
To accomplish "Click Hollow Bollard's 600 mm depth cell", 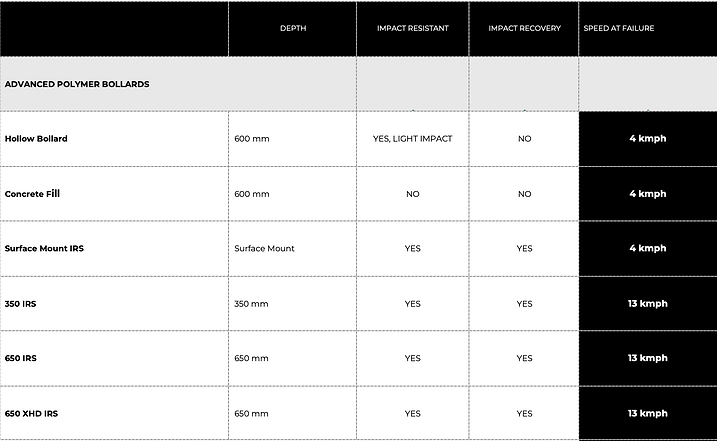I will pos(251,139).
